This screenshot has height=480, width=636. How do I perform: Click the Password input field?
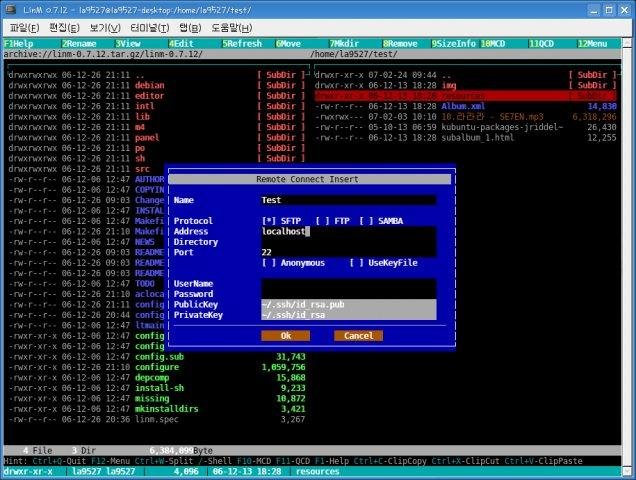(349, 294)
